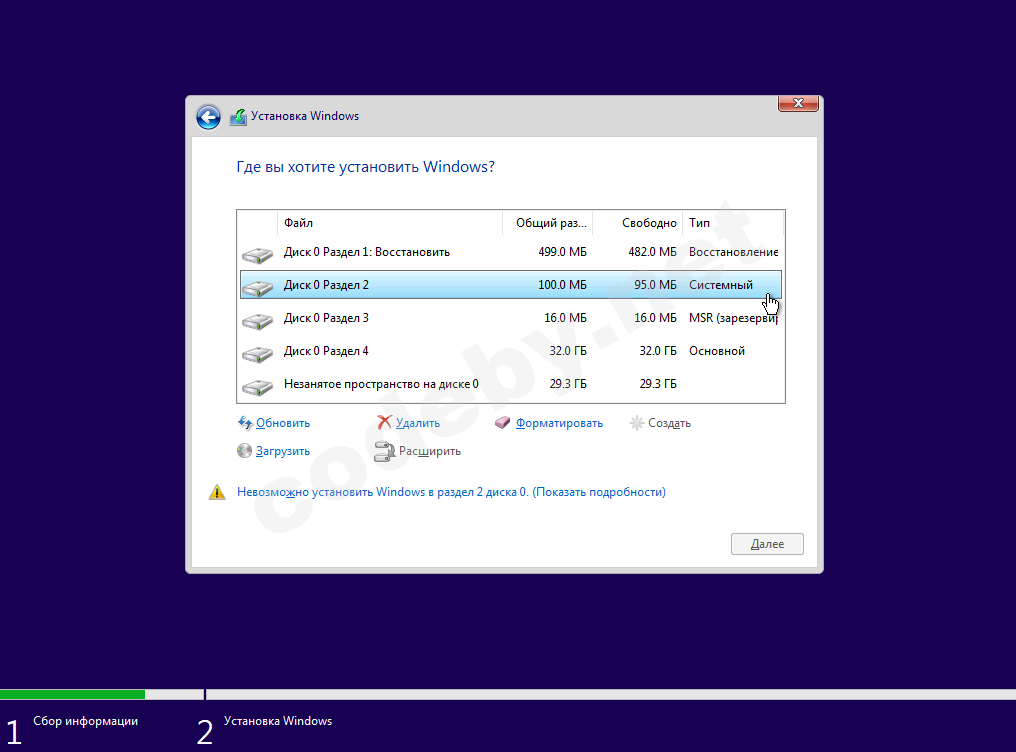Click the 29.3 ГБ total size cell

568,384
